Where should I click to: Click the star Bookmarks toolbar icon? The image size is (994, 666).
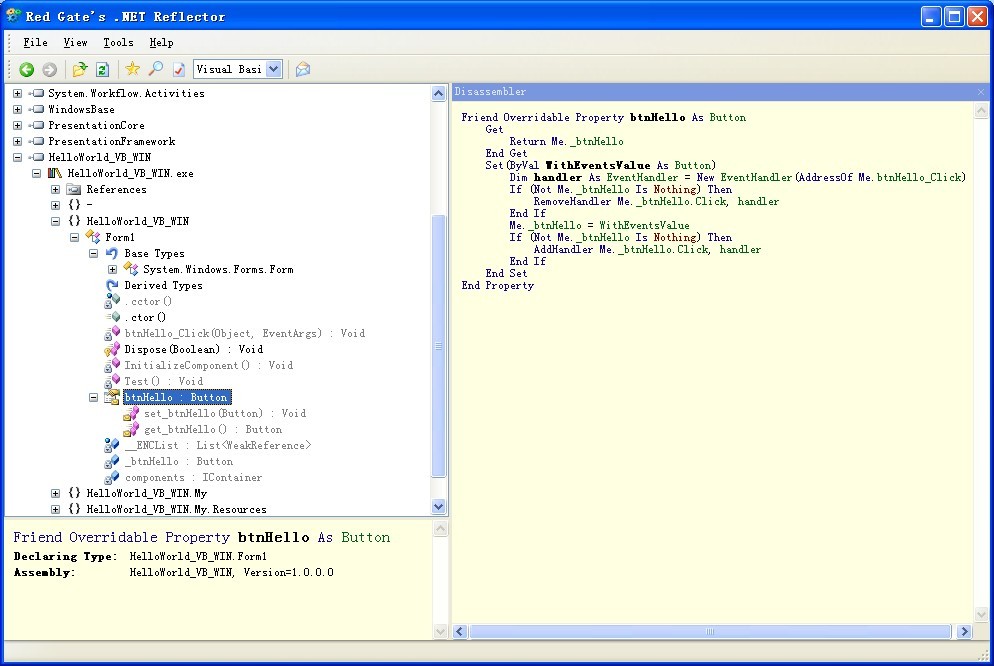click(132, 69)
